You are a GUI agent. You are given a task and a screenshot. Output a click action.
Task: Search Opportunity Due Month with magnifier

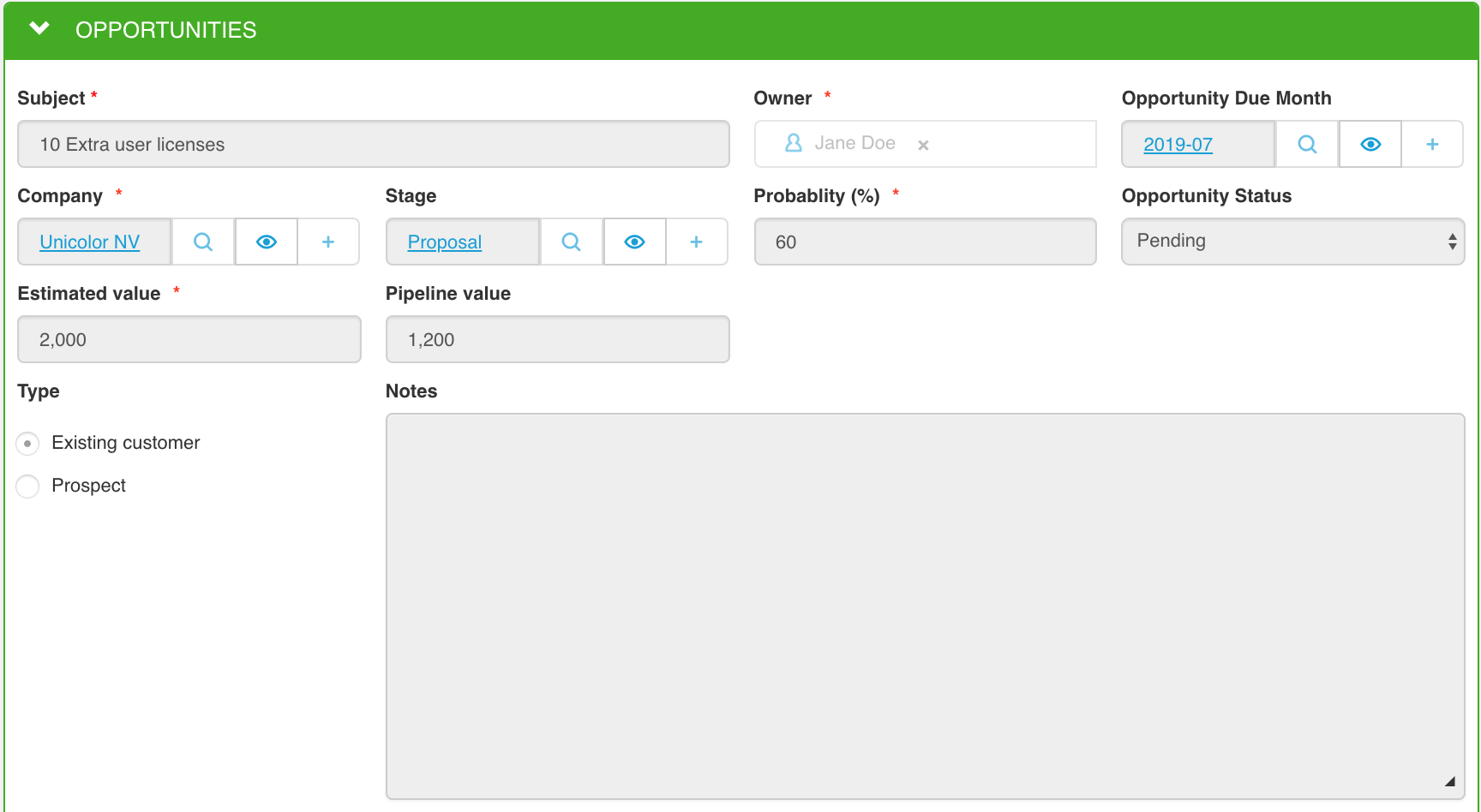(1307, 144)
